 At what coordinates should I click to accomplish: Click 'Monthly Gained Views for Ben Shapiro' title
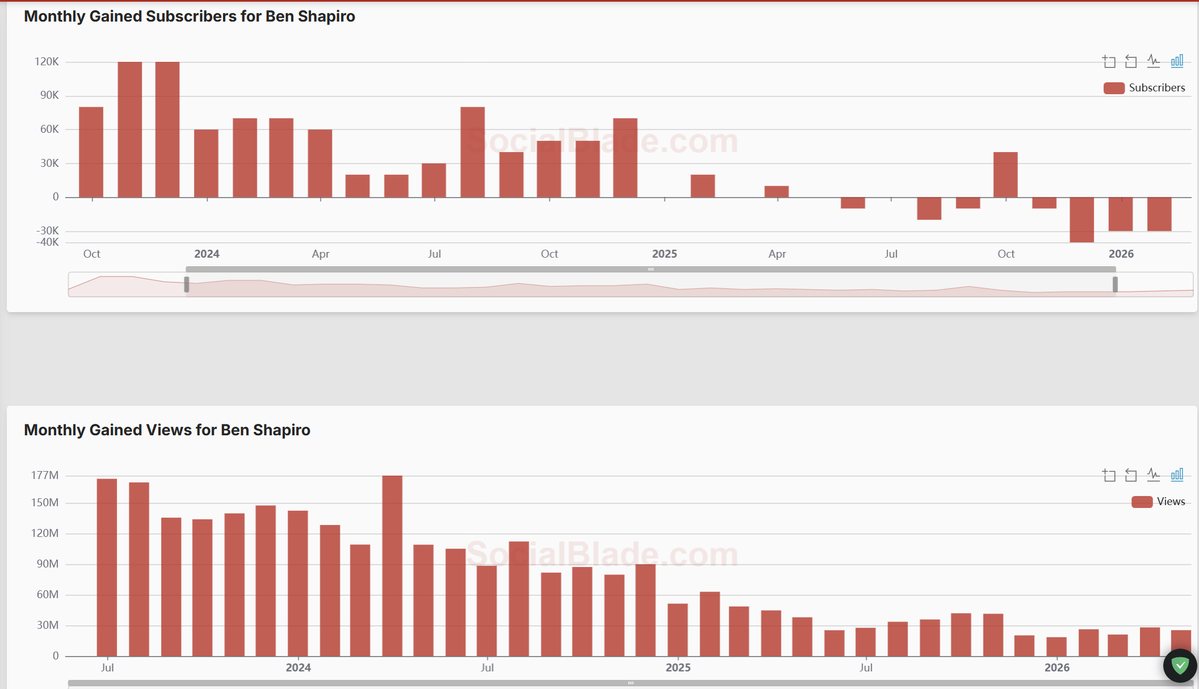click(167, 430)
